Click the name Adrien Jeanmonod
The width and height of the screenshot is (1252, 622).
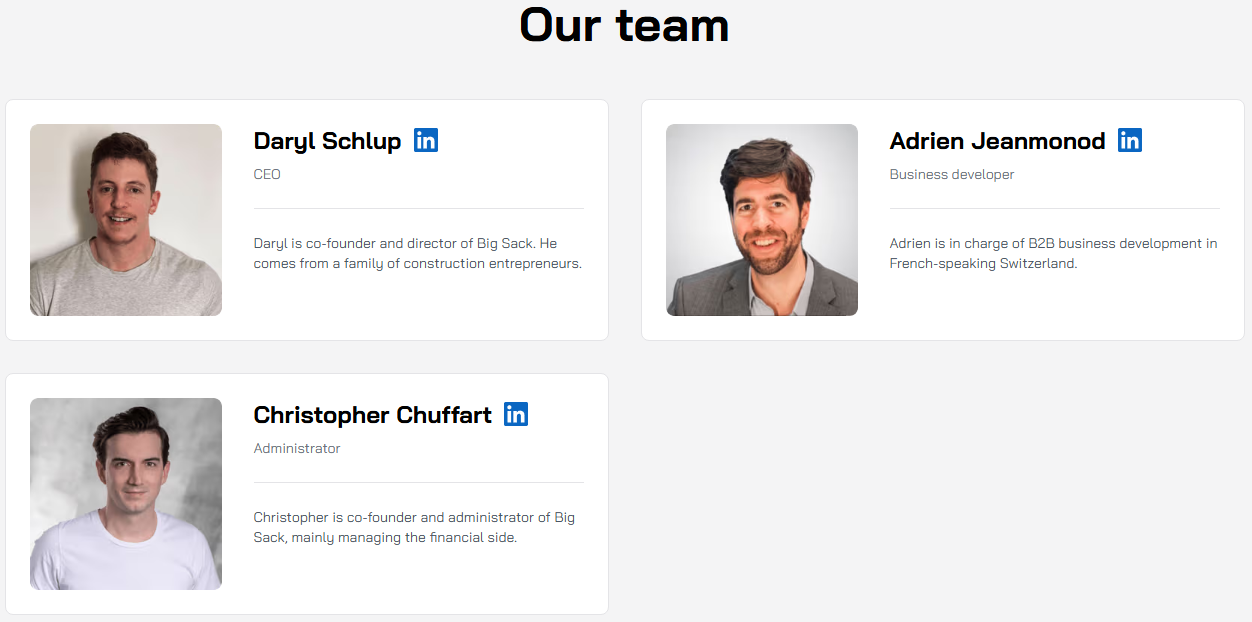[x=997, y=141]
